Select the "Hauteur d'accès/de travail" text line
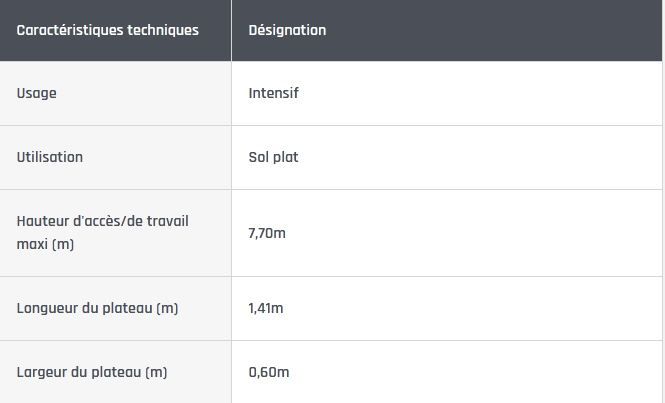The width and height of the screenshot is (665, 403). 103,221
